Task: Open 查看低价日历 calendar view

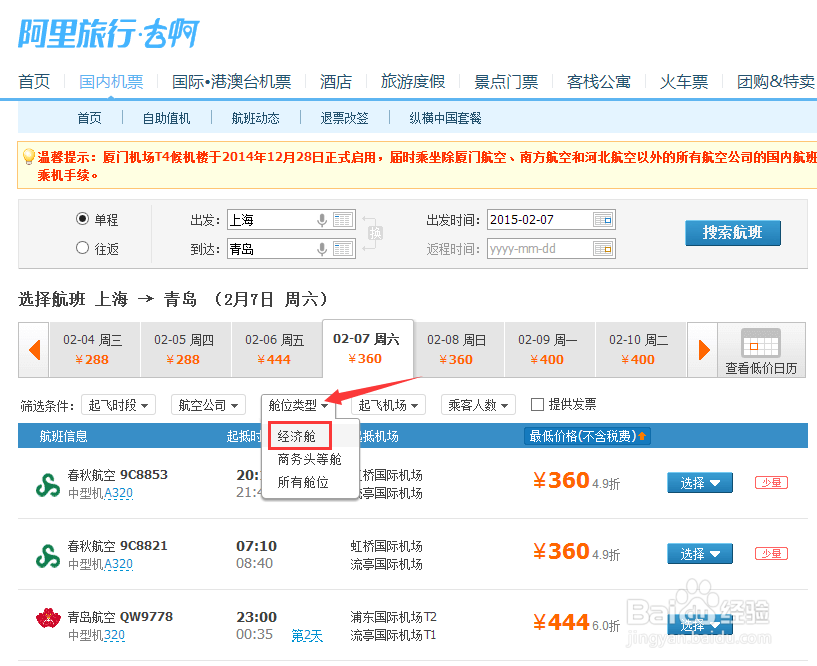Action: coord(761,350)
